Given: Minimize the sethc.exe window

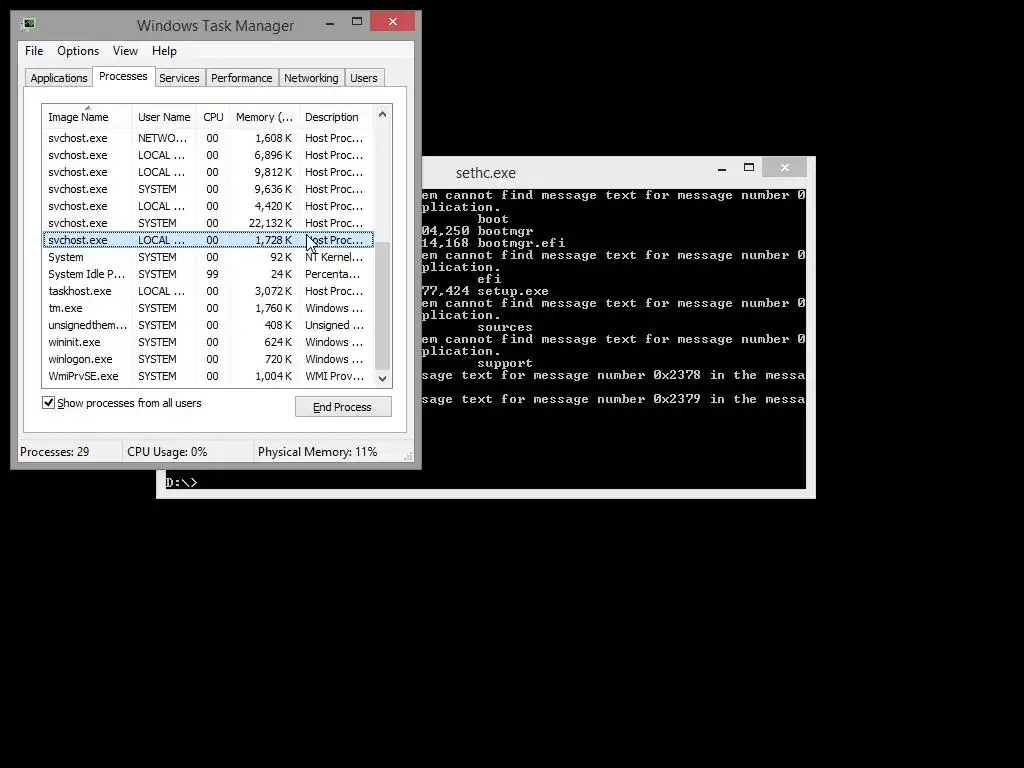Looking at the screenshot, I should [722, 168].
